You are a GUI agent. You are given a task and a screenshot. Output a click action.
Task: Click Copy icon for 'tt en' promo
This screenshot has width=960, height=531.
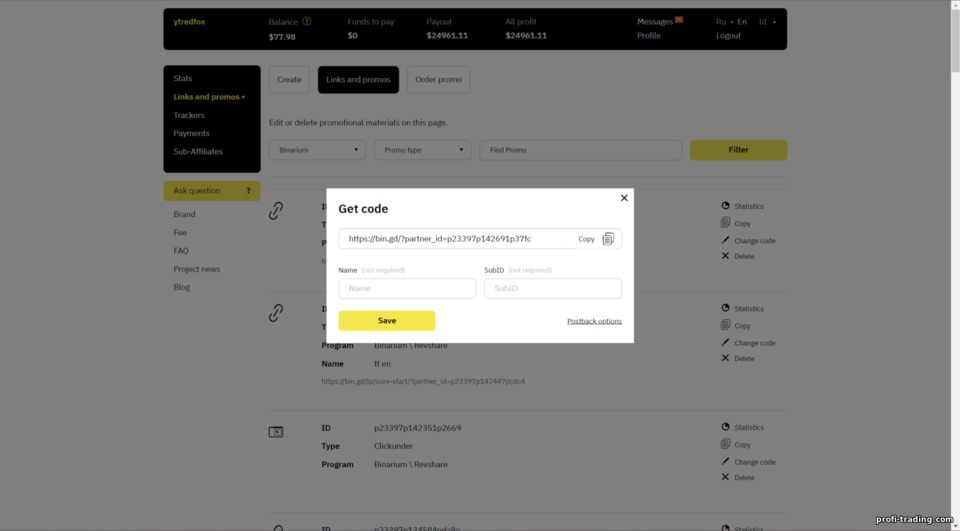726,325
